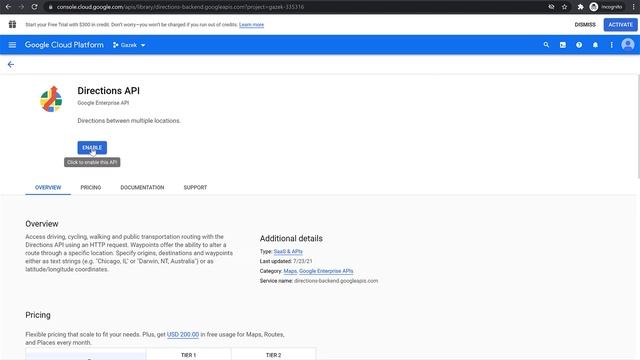Image resolution: width=640 pixels, height=360 pixels.
Task: Open browser extensions puzzle icon
Action: pyautogui.click(x=580, y=7)
